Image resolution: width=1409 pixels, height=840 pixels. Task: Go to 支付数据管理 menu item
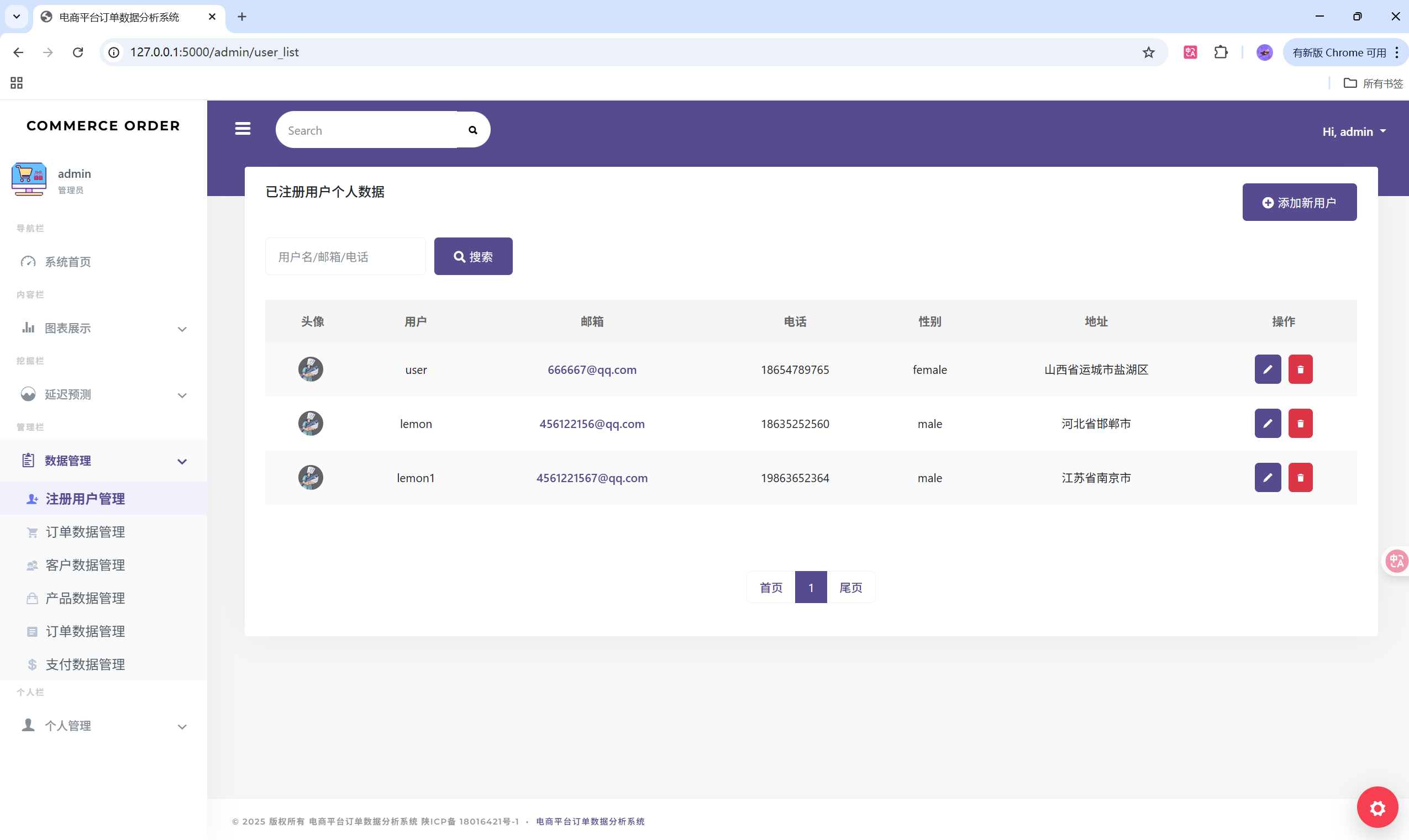click(85, 664)
